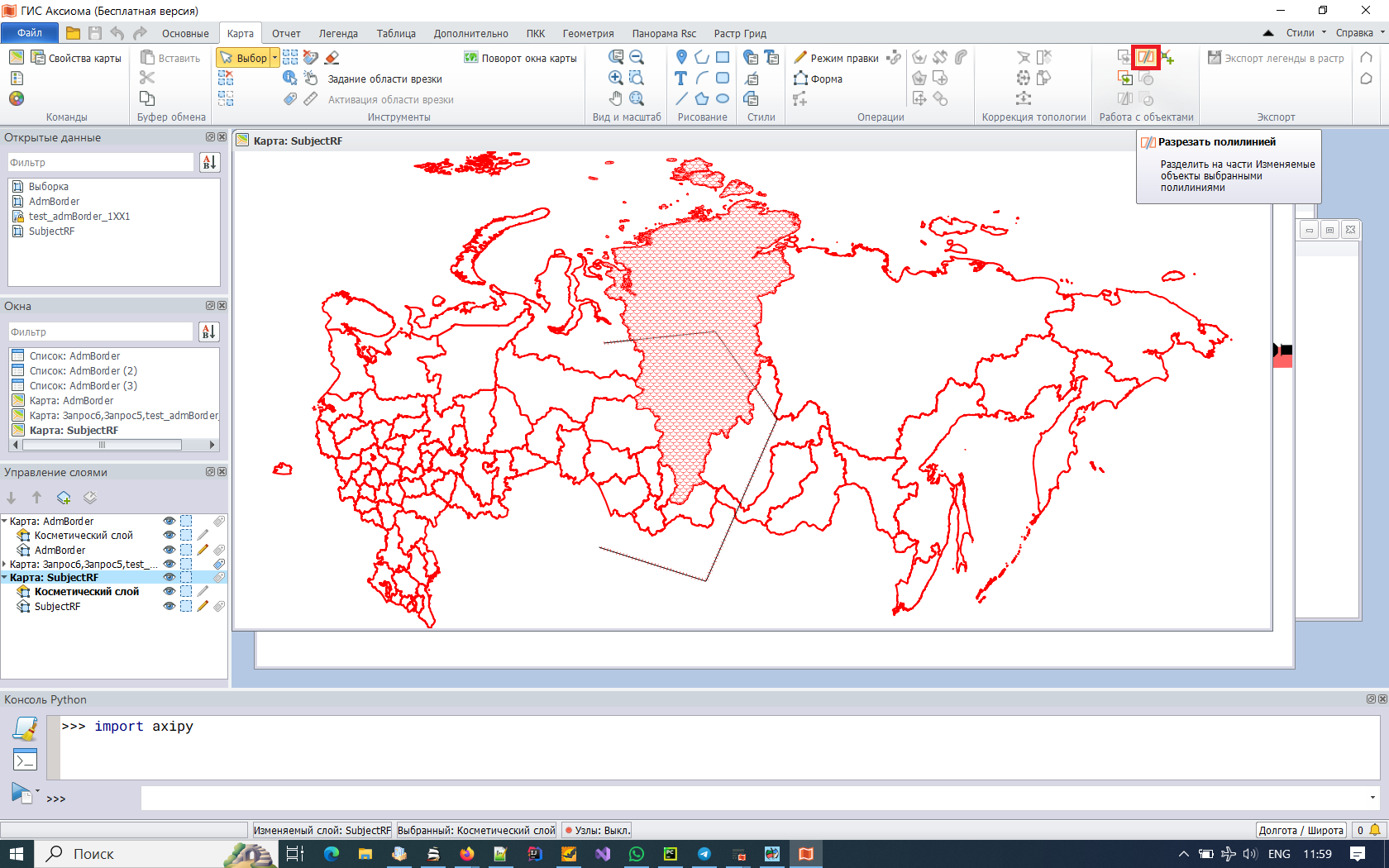
Task: Click the Режим правки button
Action: point(836,58)
